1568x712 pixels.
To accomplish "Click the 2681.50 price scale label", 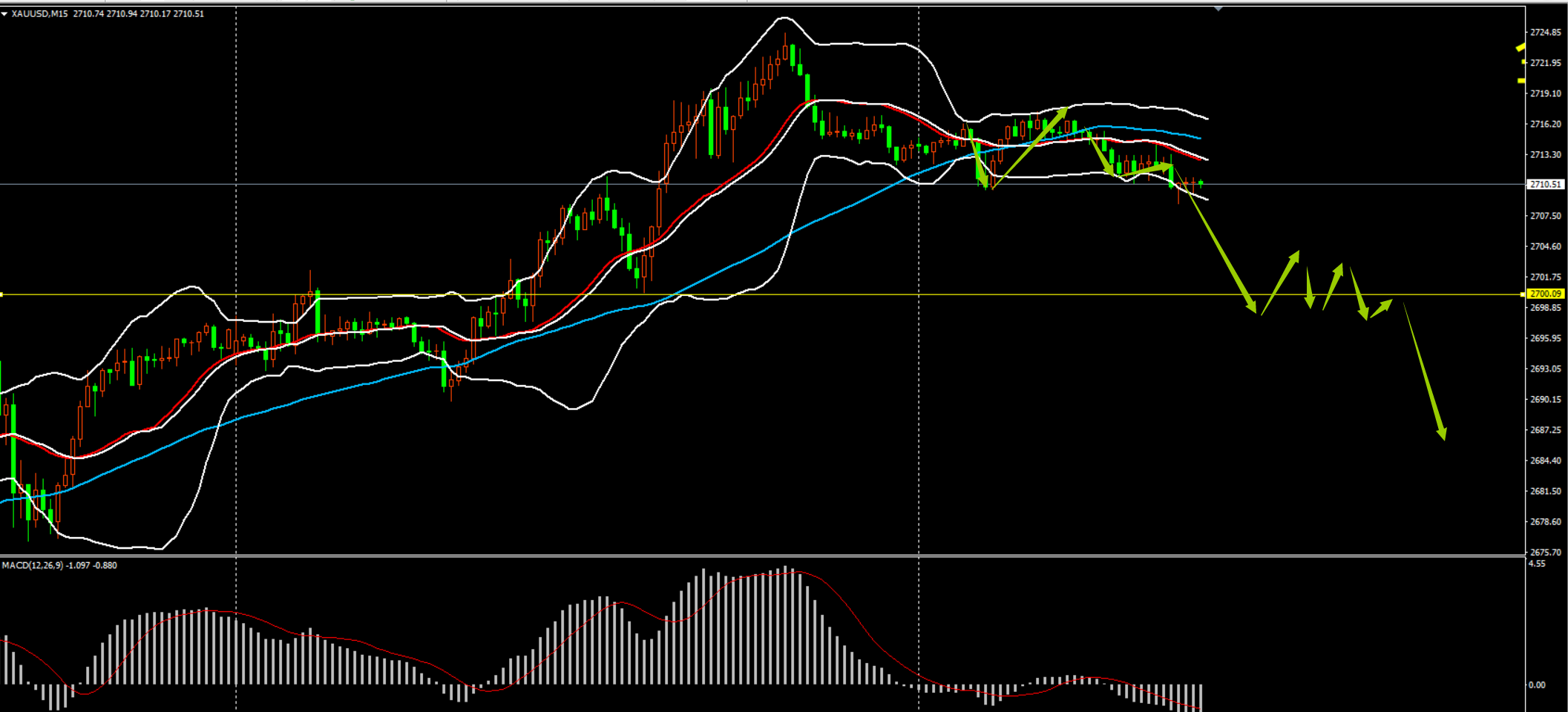I will (x=1546, y=491).
